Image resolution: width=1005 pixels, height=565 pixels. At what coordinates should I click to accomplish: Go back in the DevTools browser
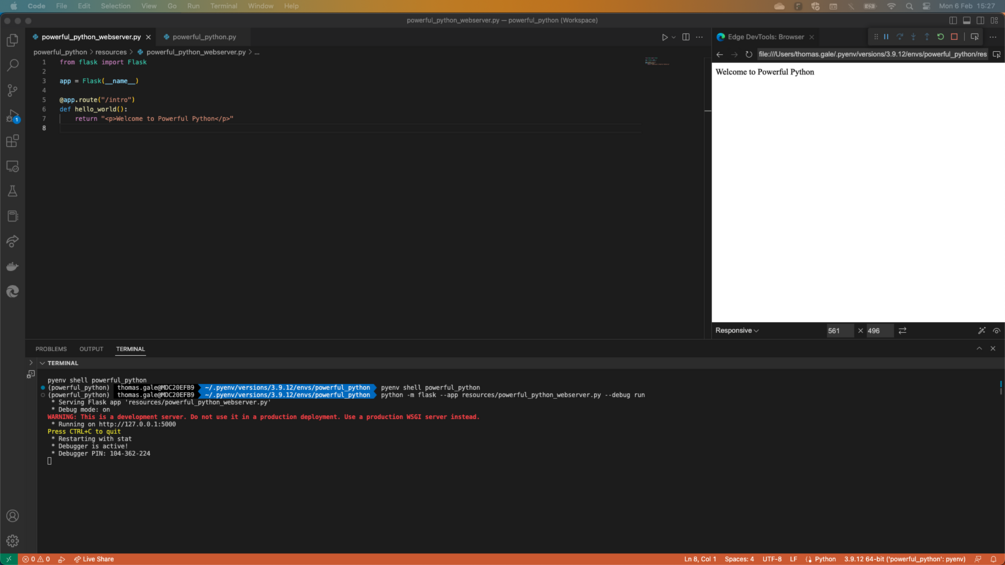(x=720, y=54)
